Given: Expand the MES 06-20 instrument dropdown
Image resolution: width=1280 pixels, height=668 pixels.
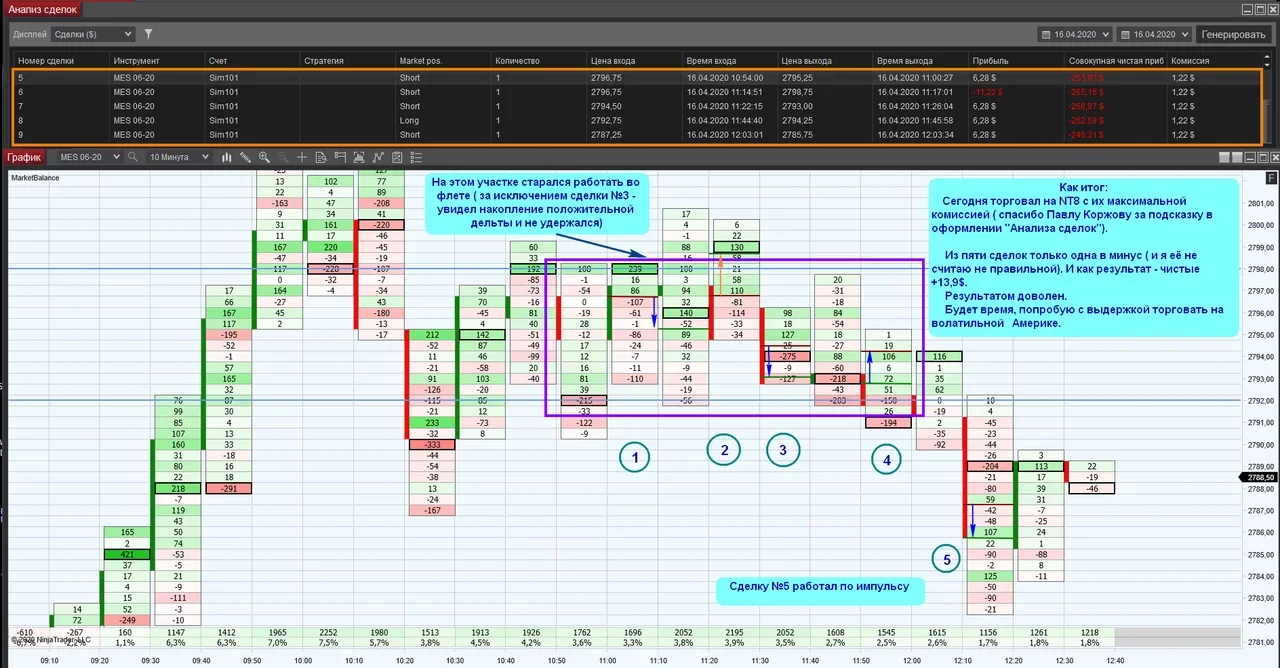Looking at the screenshot, I should 115,157.
